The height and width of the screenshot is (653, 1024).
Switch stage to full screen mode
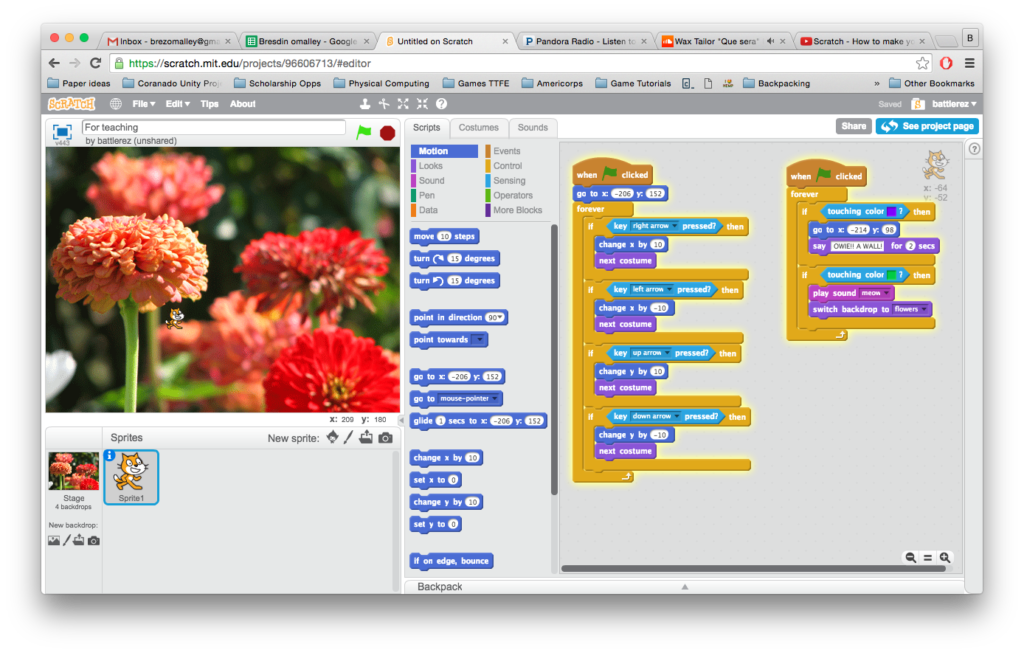click(x=62, y=131)
